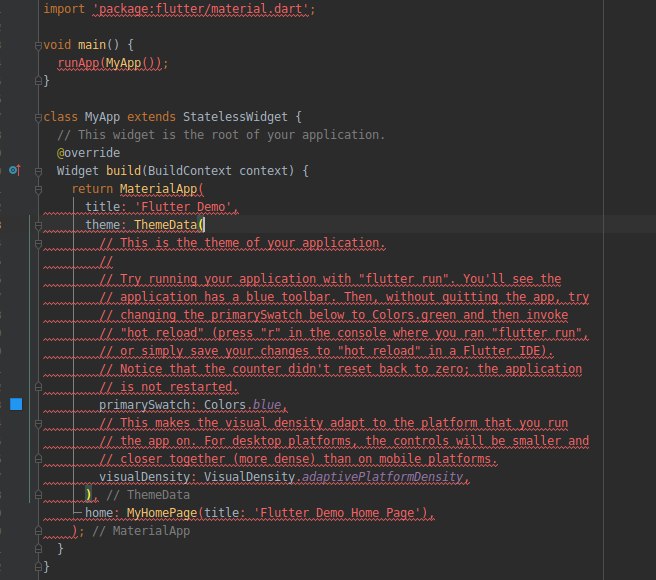656x580 pixels.
Task: Collapse the return MaterialApp fold marker
Action: coord(38,190)
